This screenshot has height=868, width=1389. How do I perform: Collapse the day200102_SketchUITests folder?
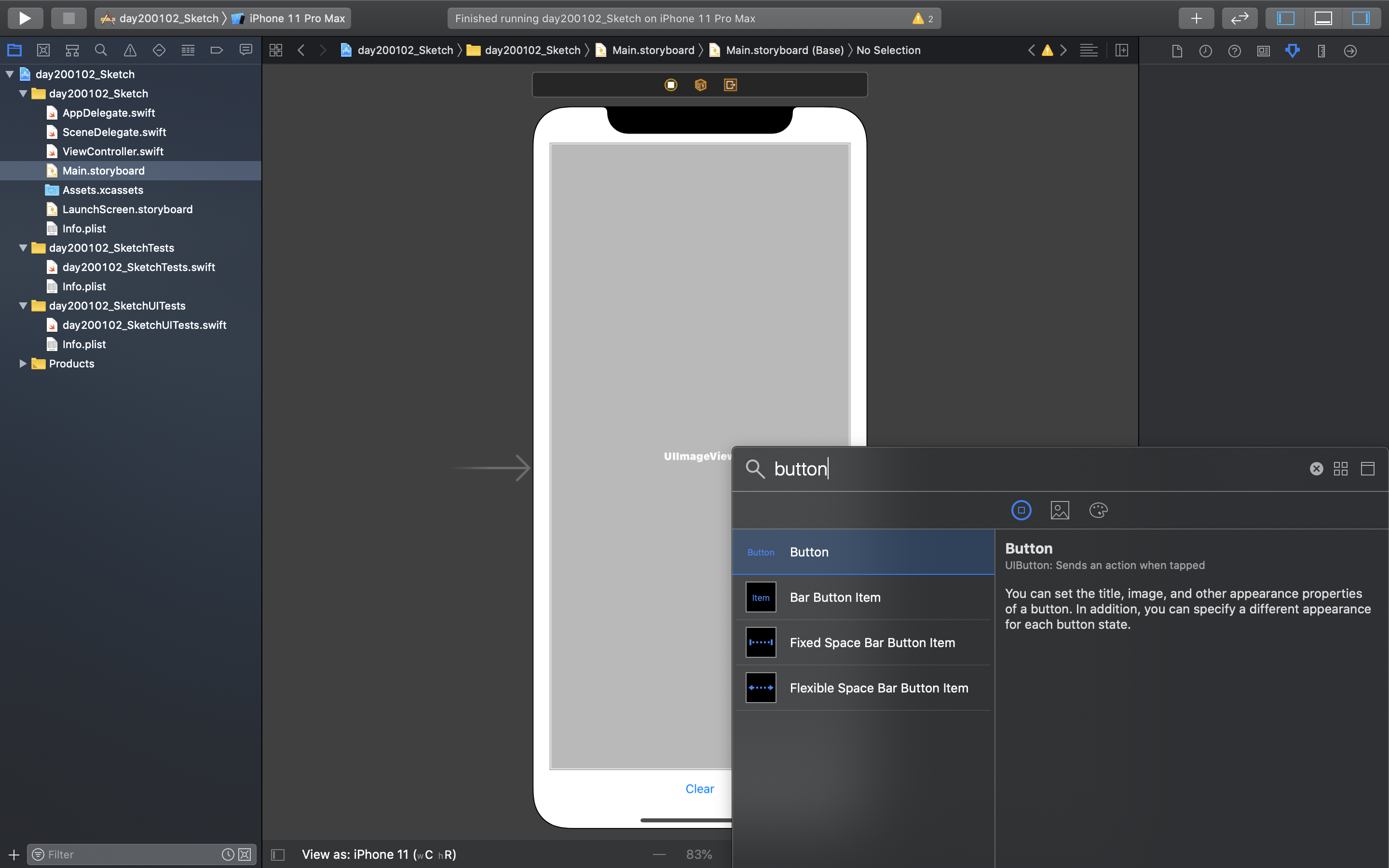pyautogui.click(x=23, y=305)
